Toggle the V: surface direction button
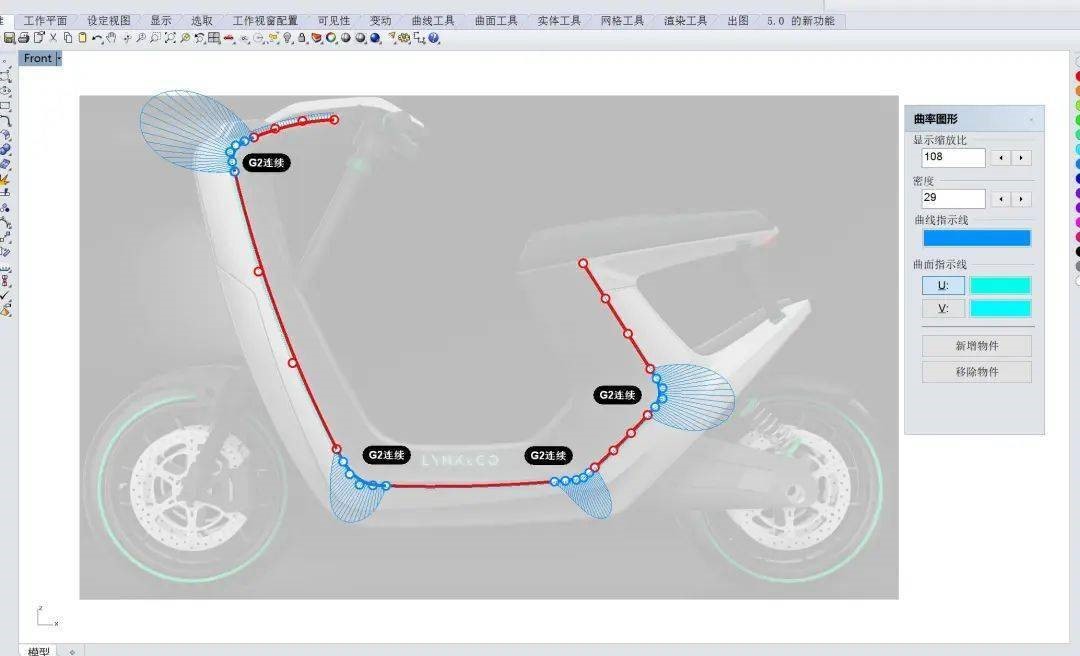Screen dimensions: 1080x656 coord(943,308)
